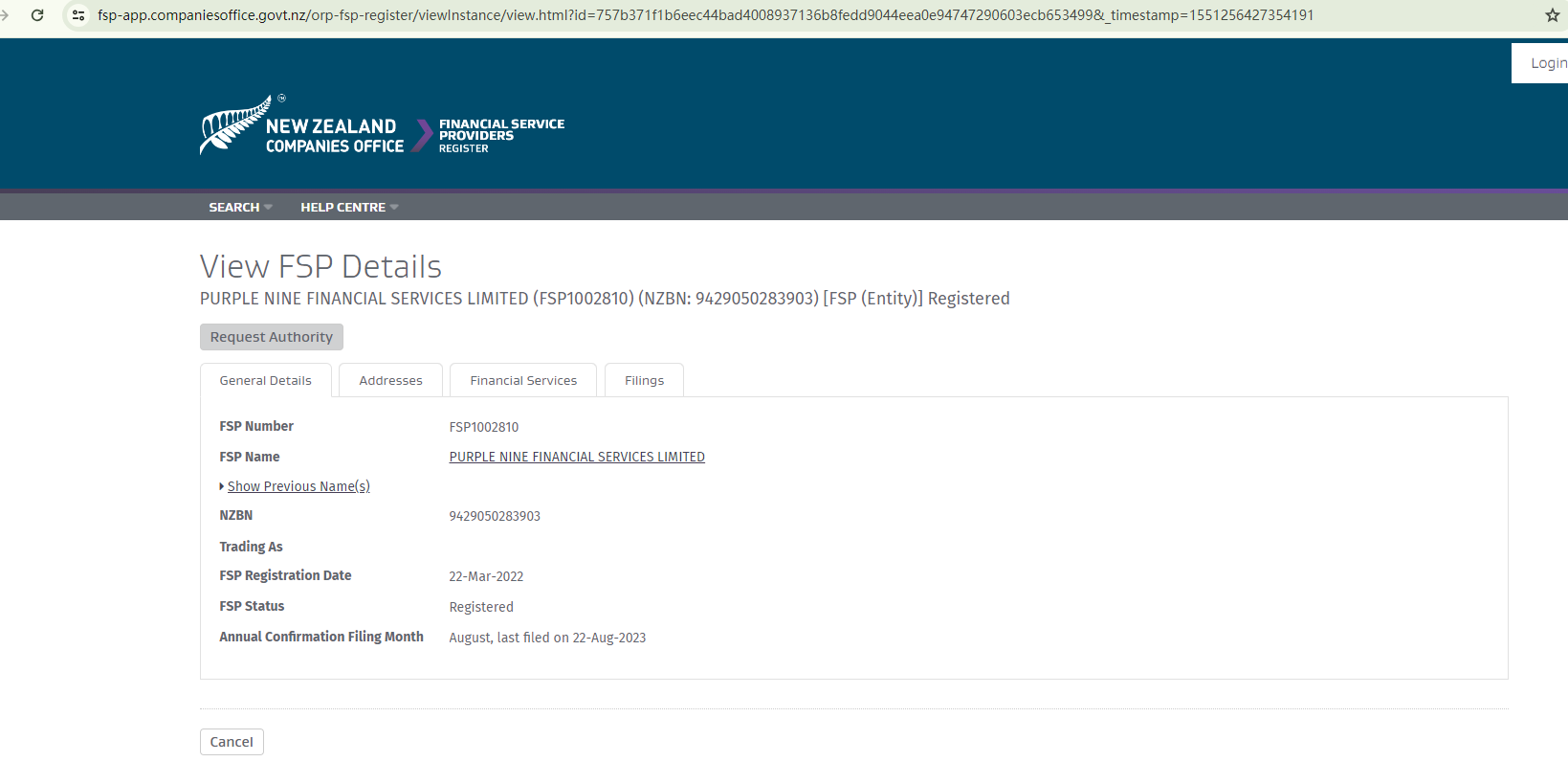The image size is (1568, 762).
Task: Click the Login button
Action: click(x=1542, y=63)
